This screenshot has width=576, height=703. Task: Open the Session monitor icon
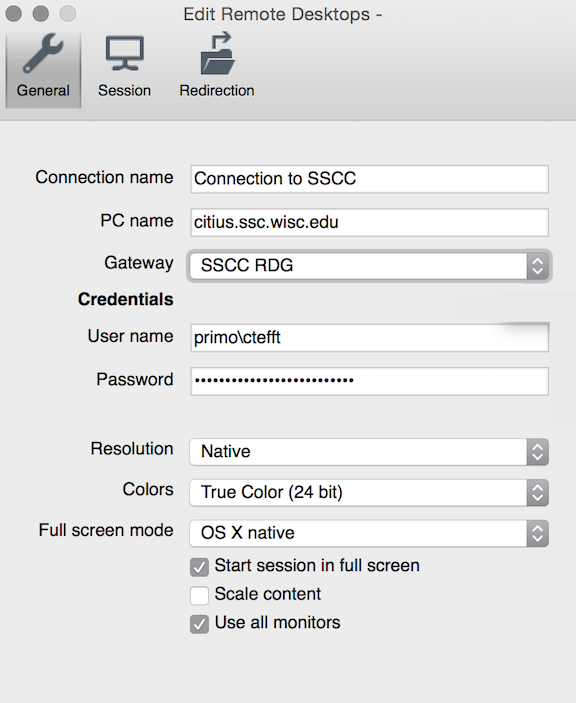125,53
